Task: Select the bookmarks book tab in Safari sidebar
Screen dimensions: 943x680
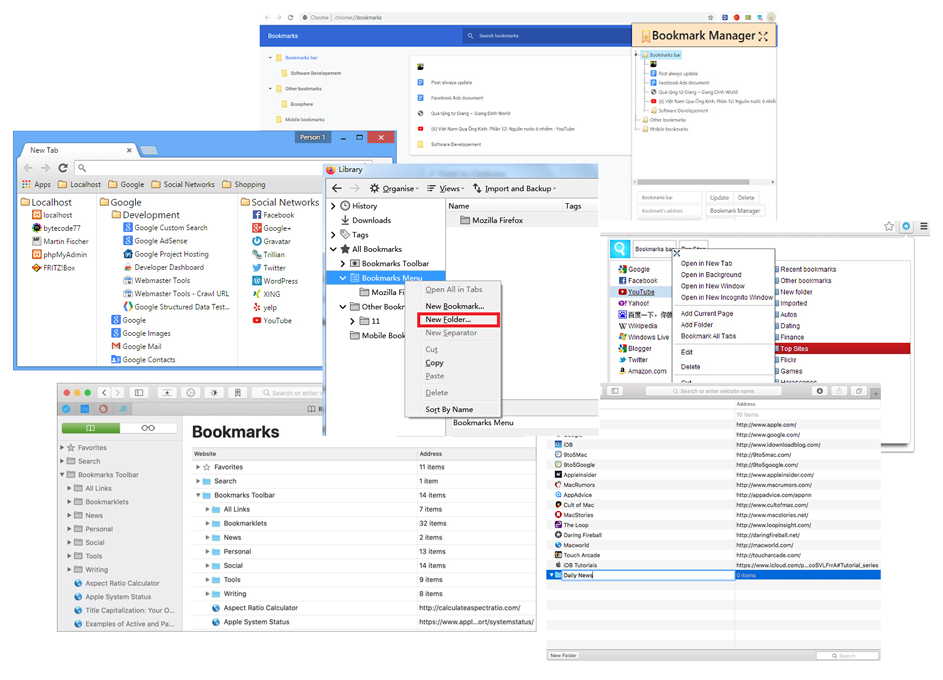Action: coord(91,428)
